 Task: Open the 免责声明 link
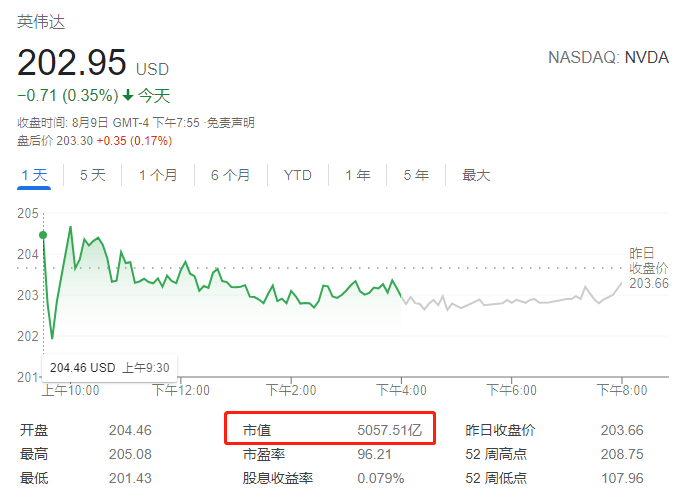pos(231,123)
